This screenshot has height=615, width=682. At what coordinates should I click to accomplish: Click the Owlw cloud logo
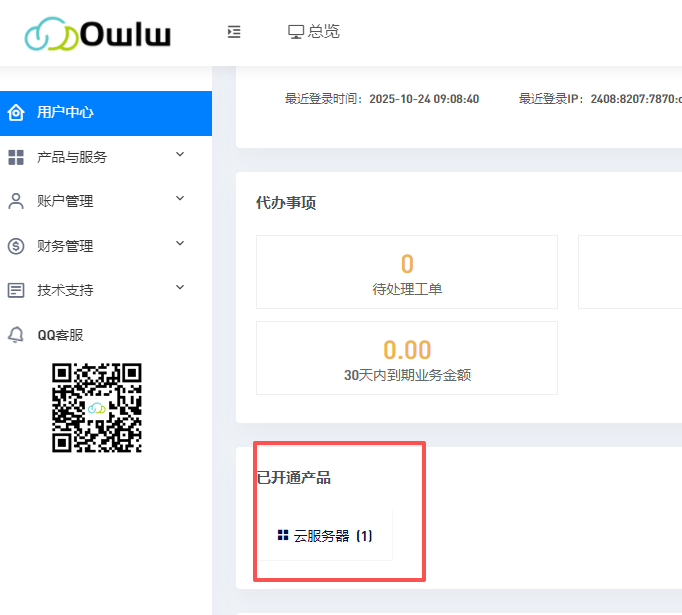pyautogui.click(x=97, y=34)
